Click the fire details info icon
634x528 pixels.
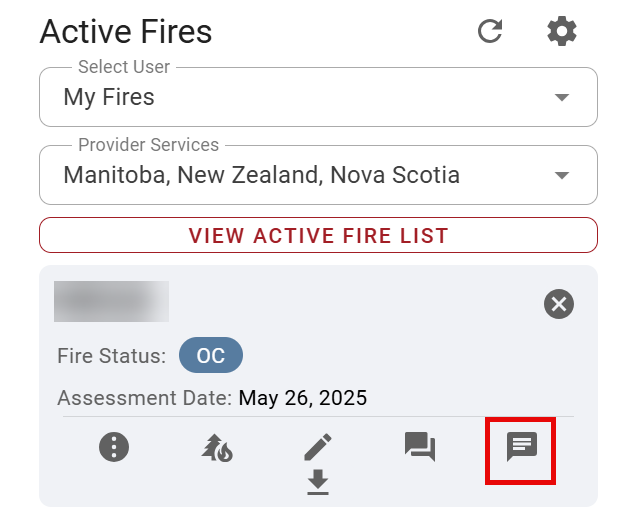114,447
